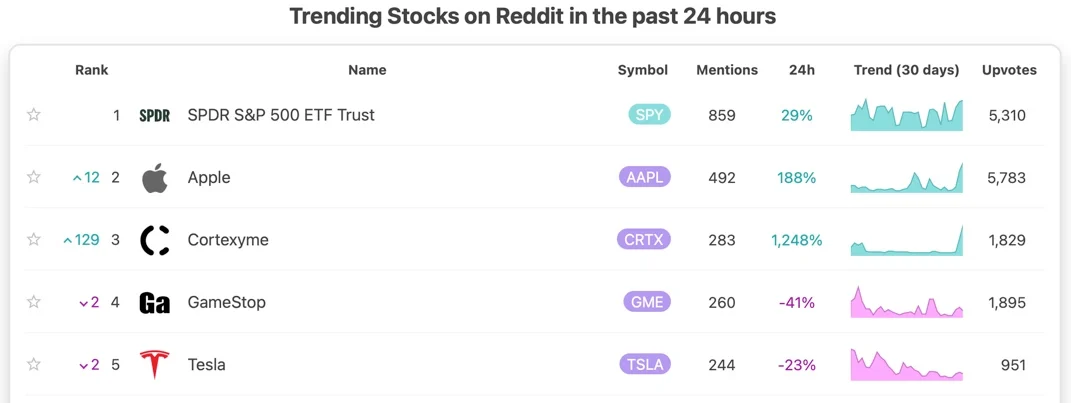Click the Apple logo icon
The width and height of the screenshot is (1071, 403).
(154, 178)
